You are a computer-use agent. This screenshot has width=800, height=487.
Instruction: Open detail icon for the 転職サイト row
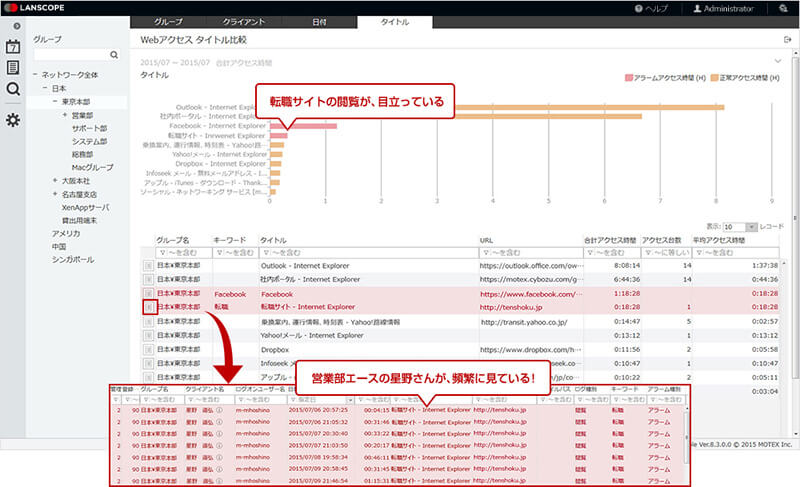click(x=149, y=307)
